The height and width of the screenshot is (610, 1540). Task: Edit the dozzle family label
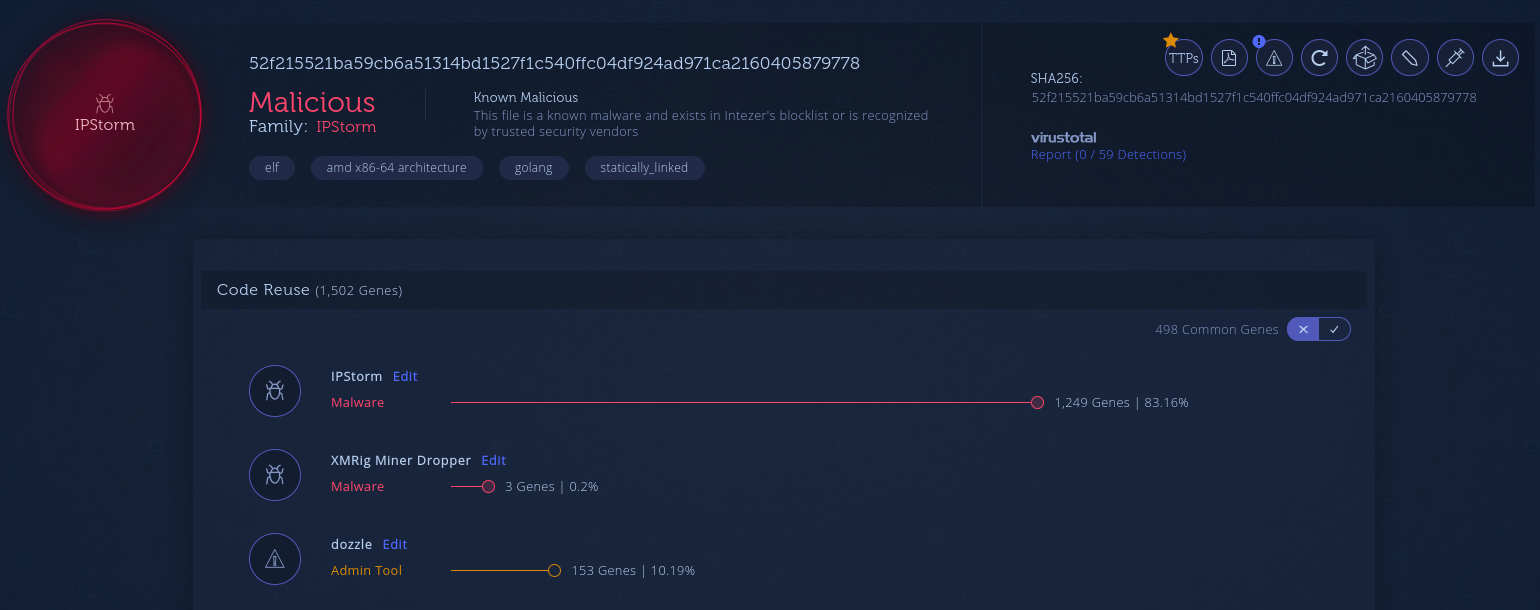click(x=395, y=545)
